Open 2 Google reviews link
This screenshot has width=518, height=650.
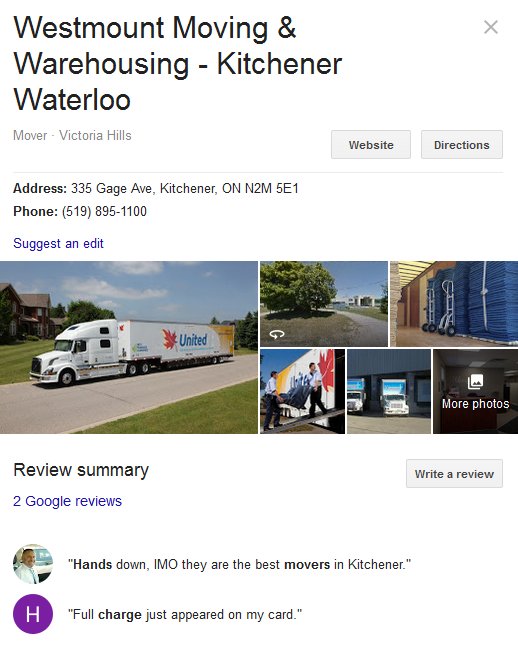click(x=68, y=501)
